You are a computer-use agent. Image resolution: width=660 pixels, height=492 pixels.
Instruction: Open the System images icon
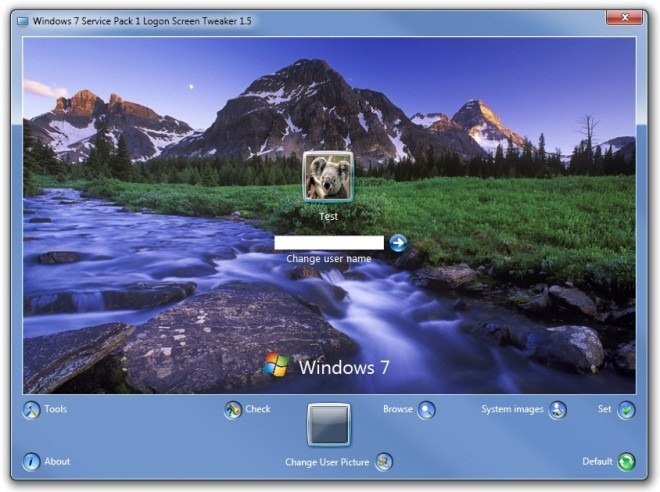click(557, 410)
